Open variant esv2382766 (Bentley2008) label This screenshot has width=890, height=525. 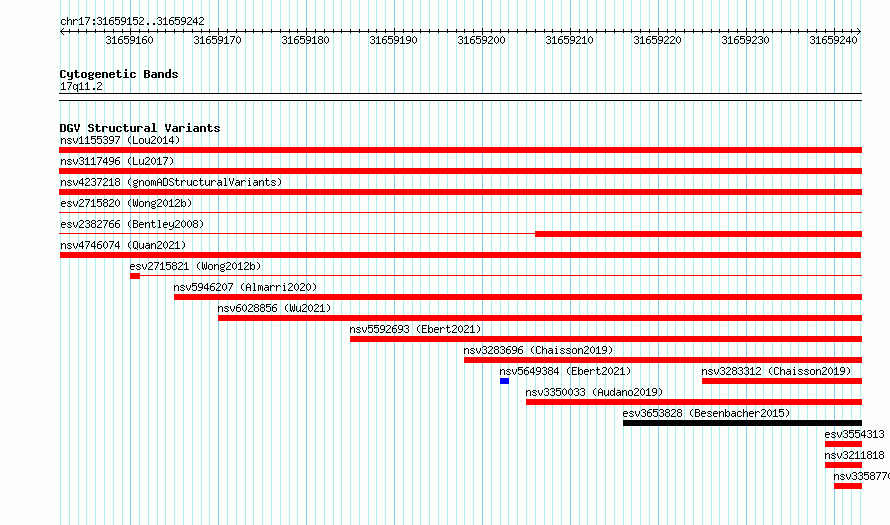[132, 224]
